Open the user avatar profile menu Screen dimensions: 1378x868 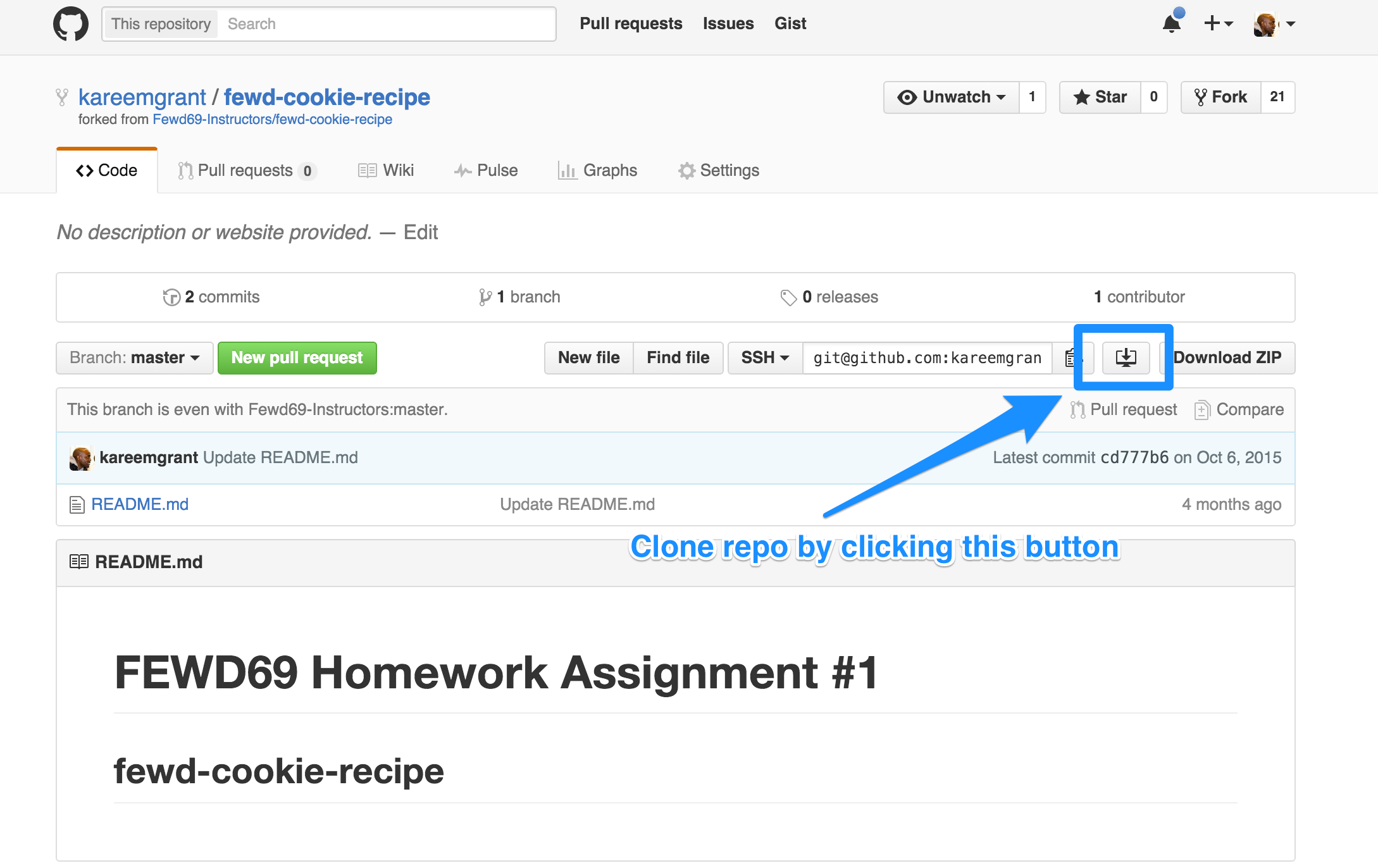coord(1274,24)
